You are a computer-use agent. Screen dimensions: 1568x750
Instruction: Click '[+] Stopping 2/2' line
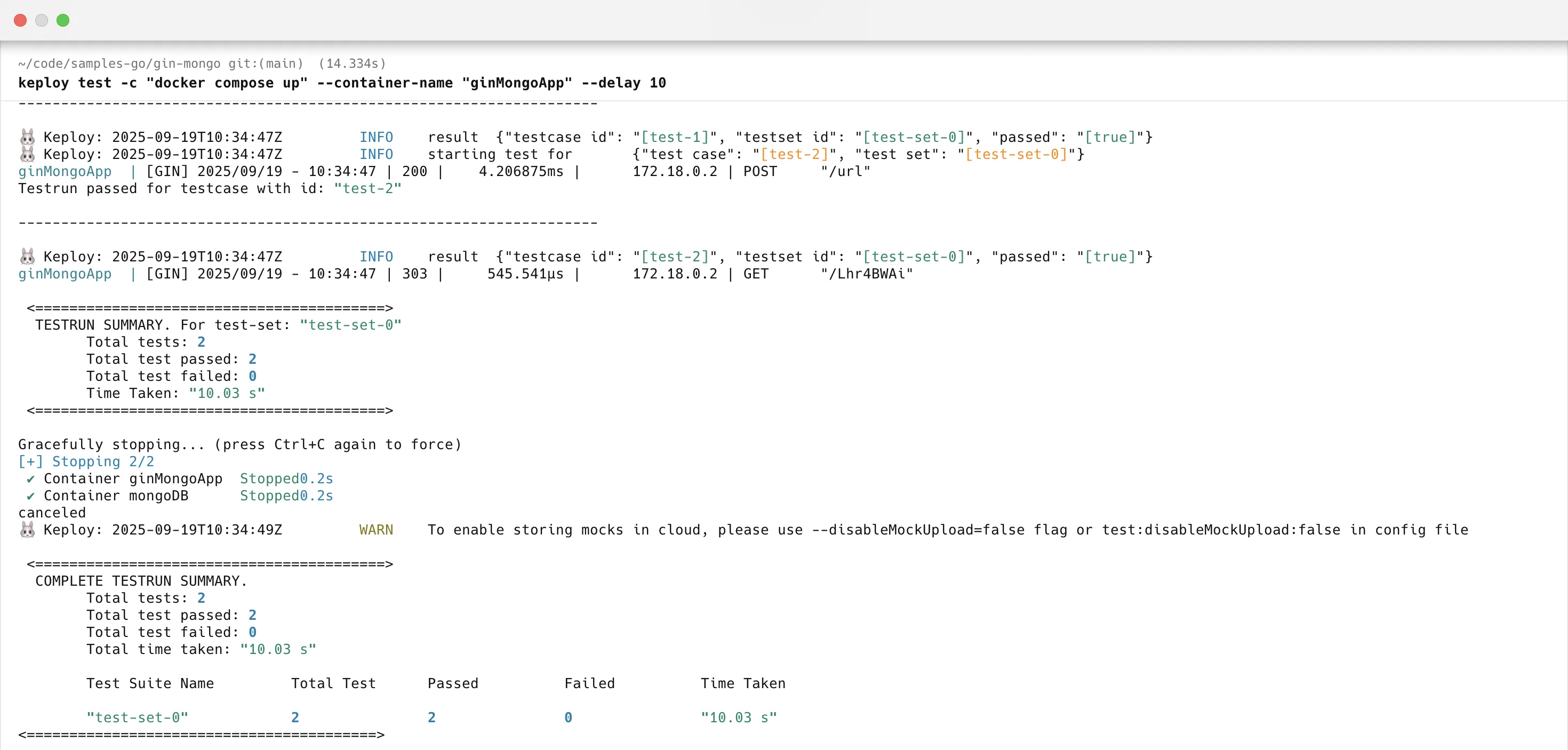click(x=86, y=461)
